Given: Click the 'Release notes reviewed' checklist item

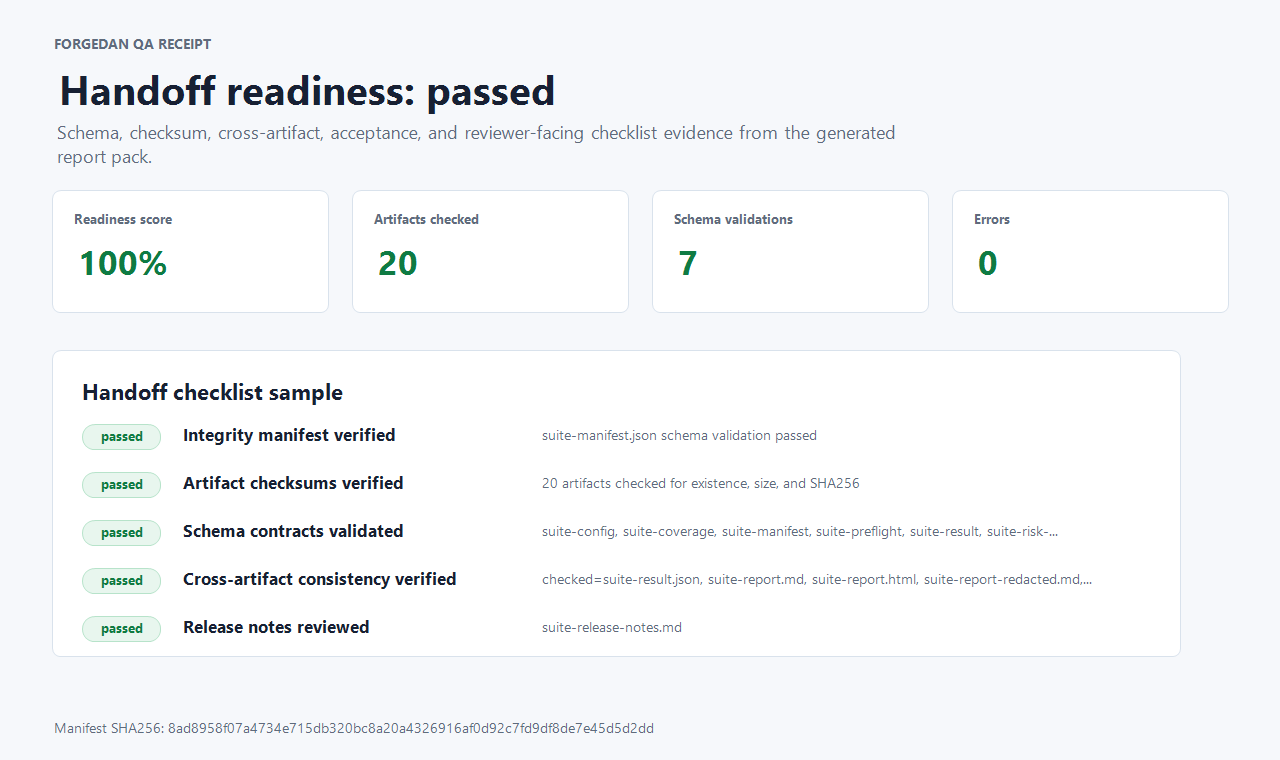Looking at the screenshot, I should point(276,627).
